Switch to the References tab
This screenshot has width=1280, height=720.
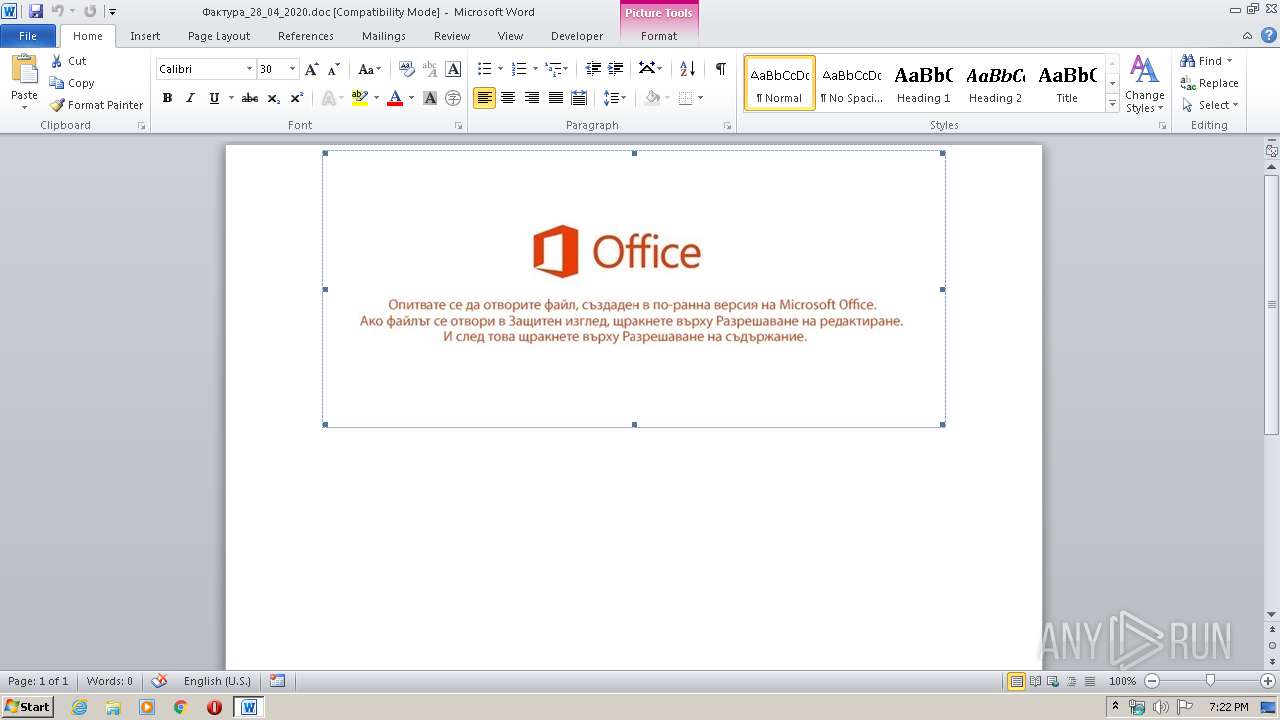306,36
